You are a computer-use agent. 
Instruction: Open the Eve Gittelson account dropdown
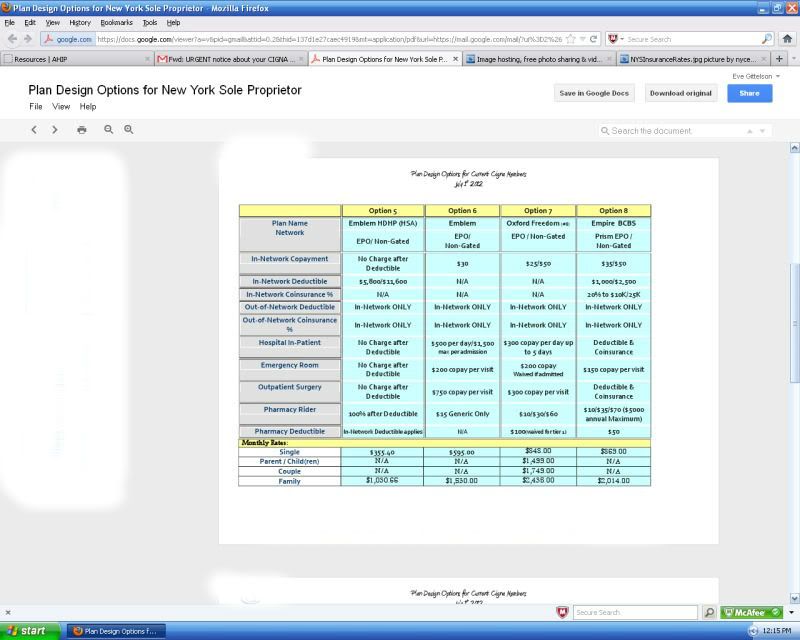(756, 76)
